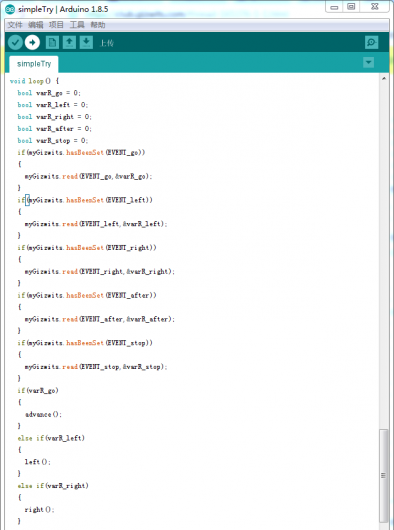Click the hasBeenSet(EVENT_left) if line

[85, 200]
